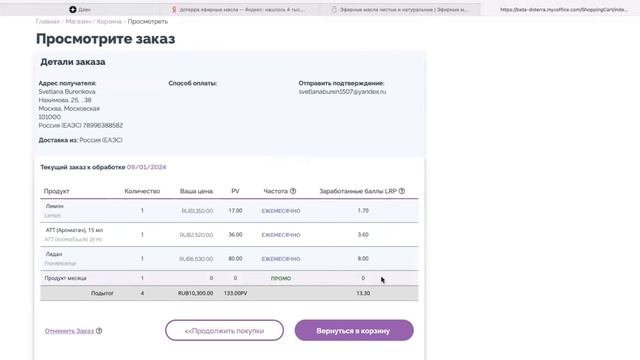Viewport: 640px width, 360px height.
Task: Click the ЕЖЕМЕСЯЧНО frequency in the Ладан row
Action: point(281,259)
